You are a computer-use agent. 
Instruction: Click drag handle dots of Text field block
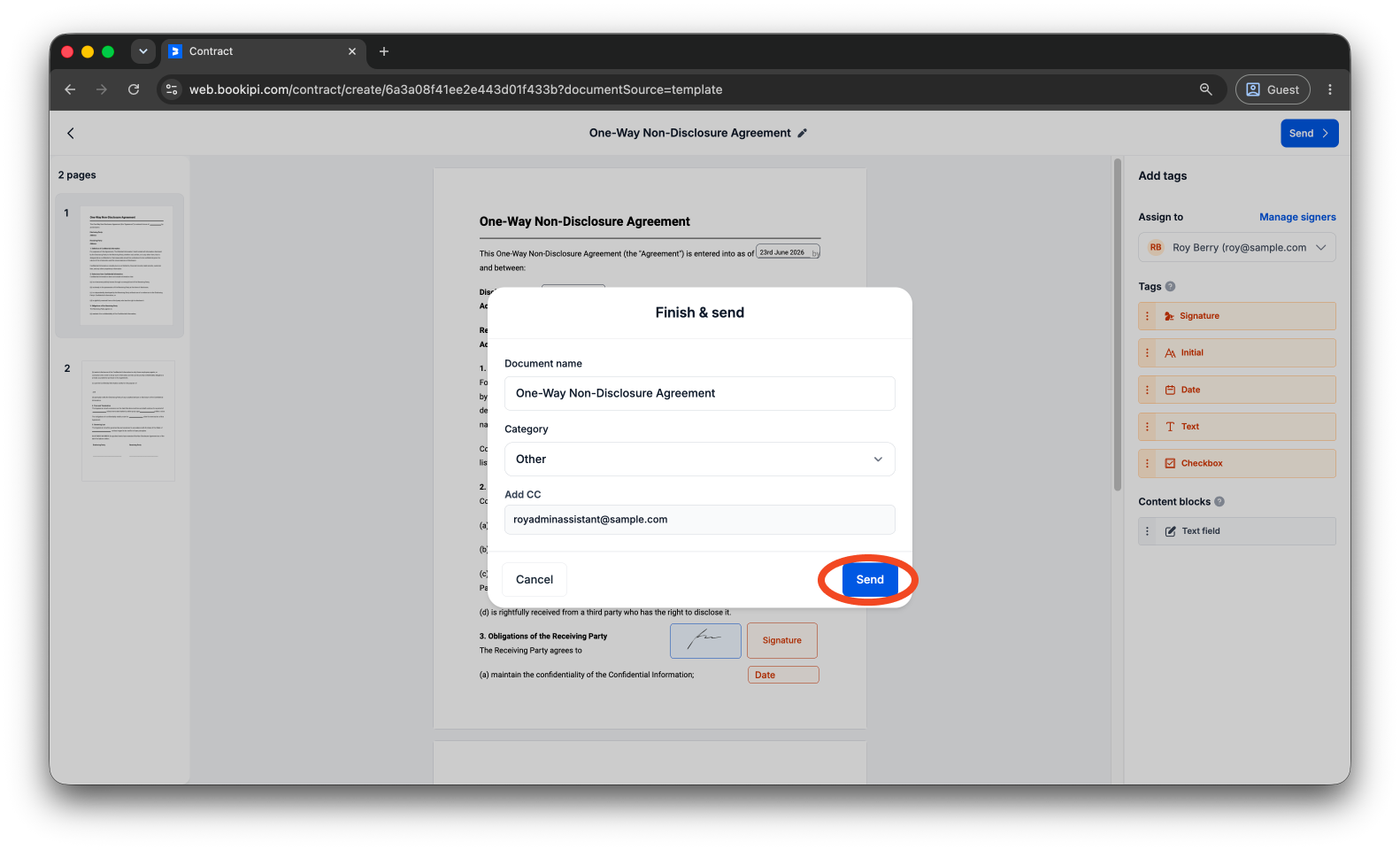coord(1147,531)
